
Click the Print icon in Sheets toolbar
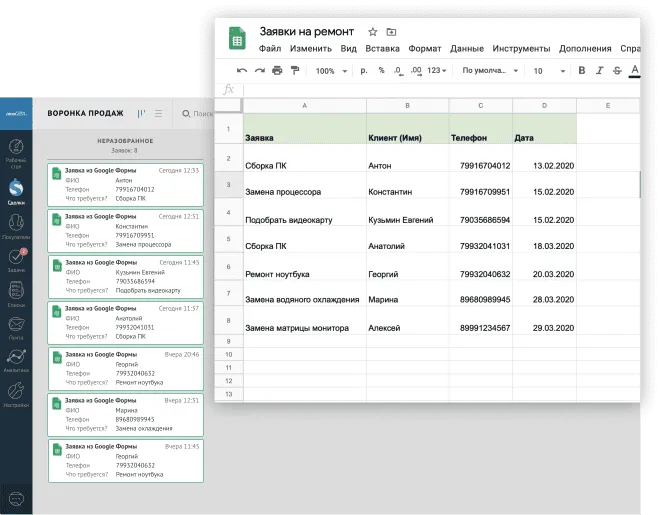(277, 71)
